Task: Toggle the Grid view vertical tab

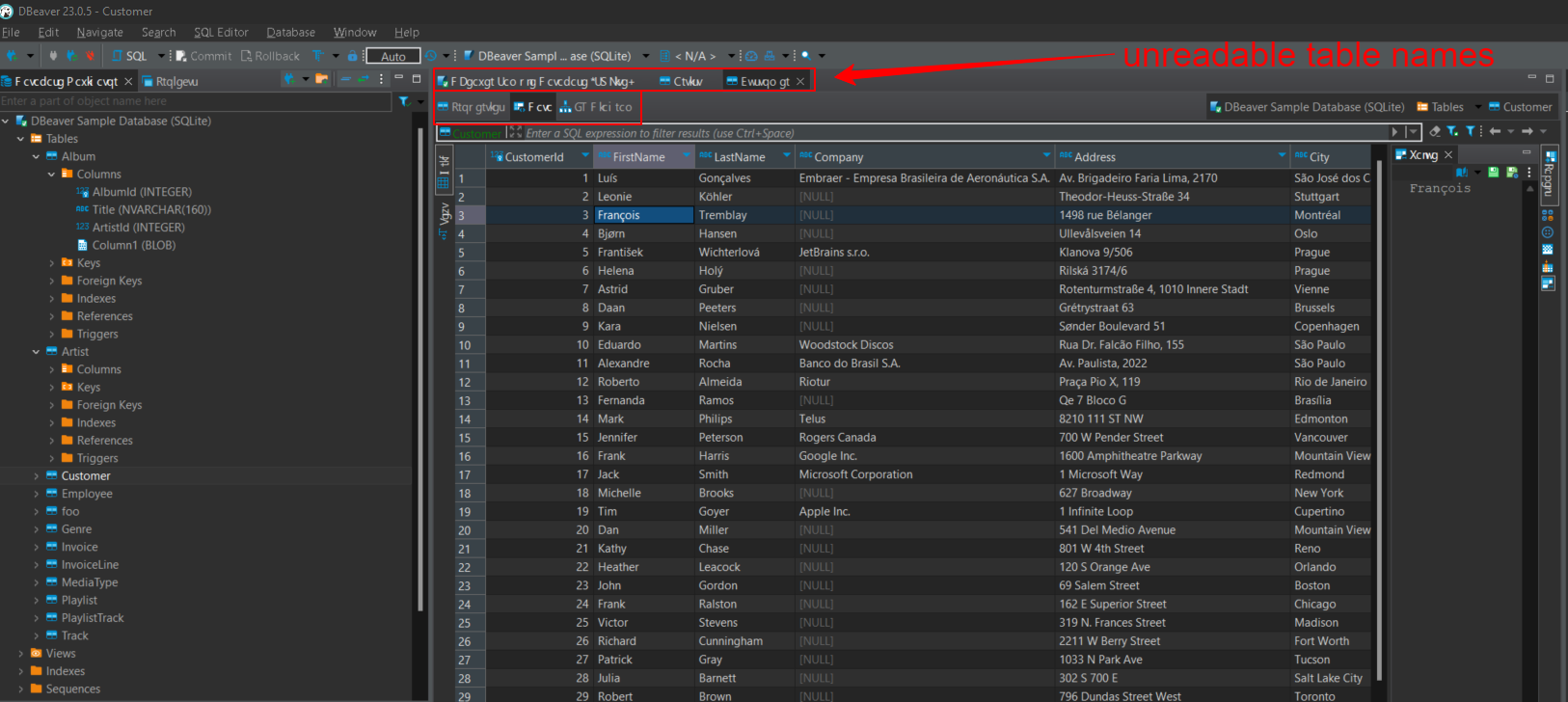Action: (444, 172)
